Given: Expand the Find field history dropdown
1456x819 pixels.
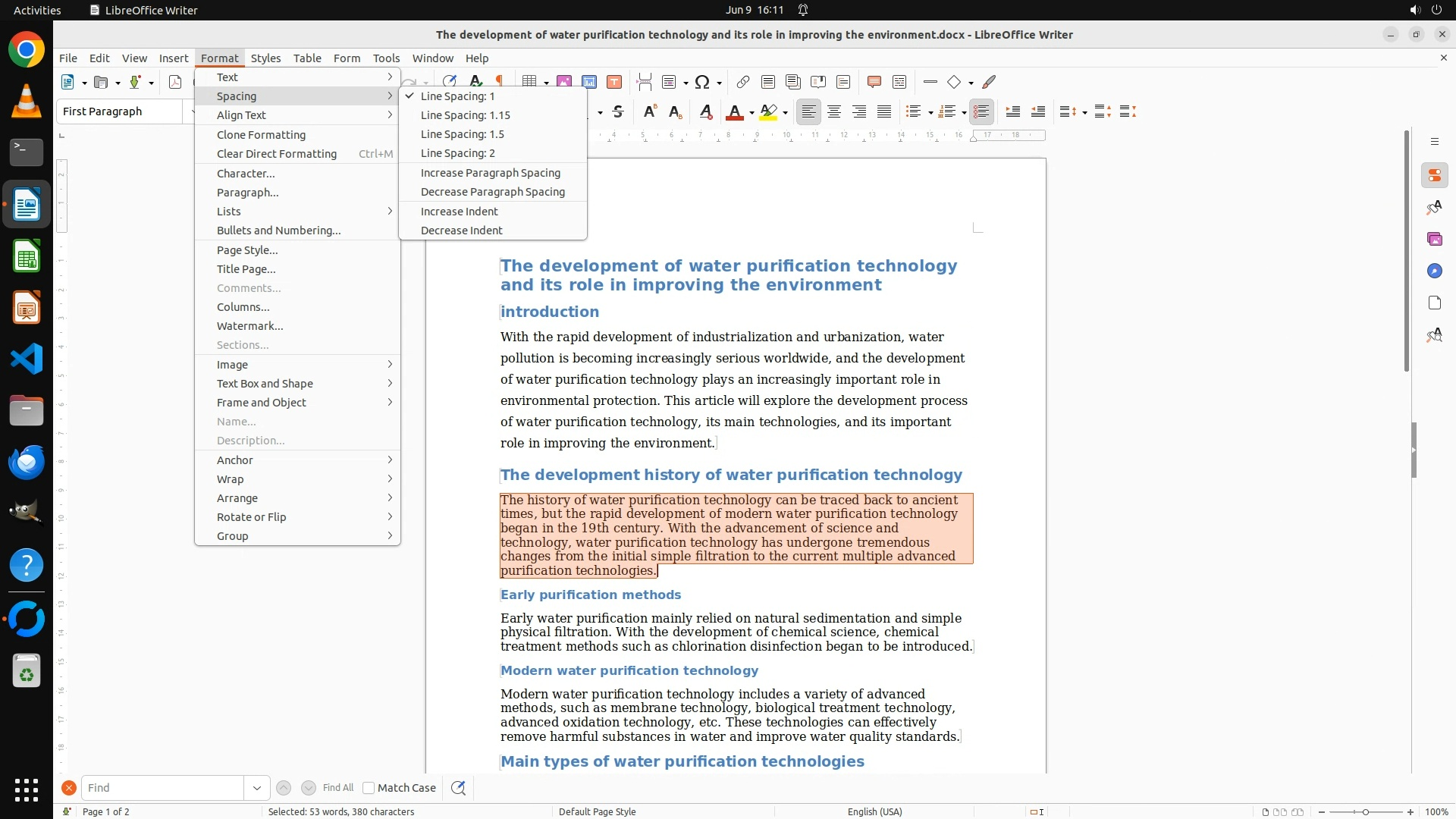Looking at the screenshot, I should tap(256, 788).
